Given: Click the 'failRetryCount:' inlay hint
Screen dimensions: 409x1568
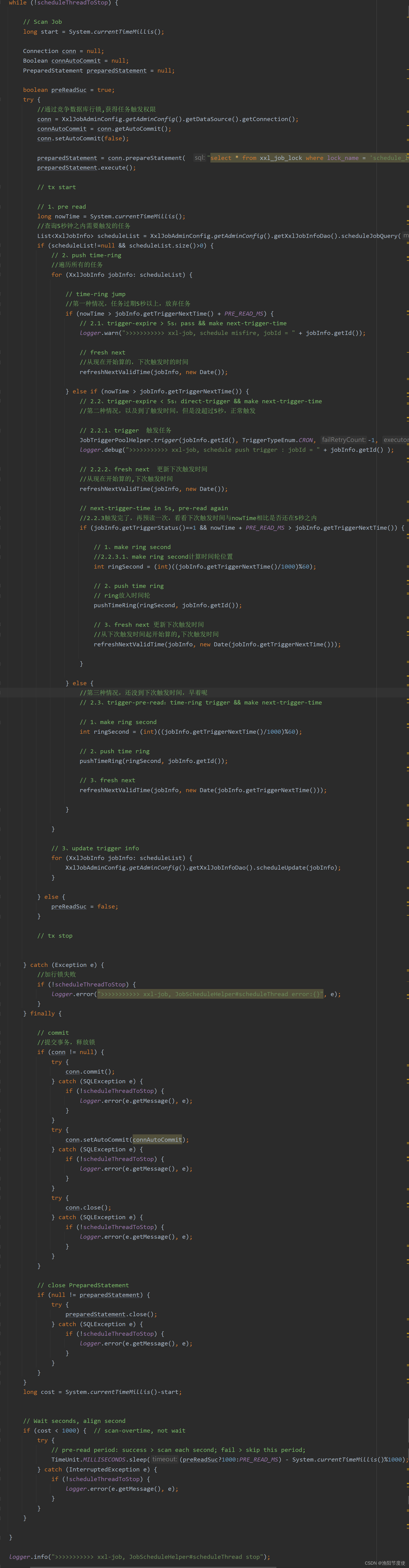Looking at the screenshot, I should 344,440.
